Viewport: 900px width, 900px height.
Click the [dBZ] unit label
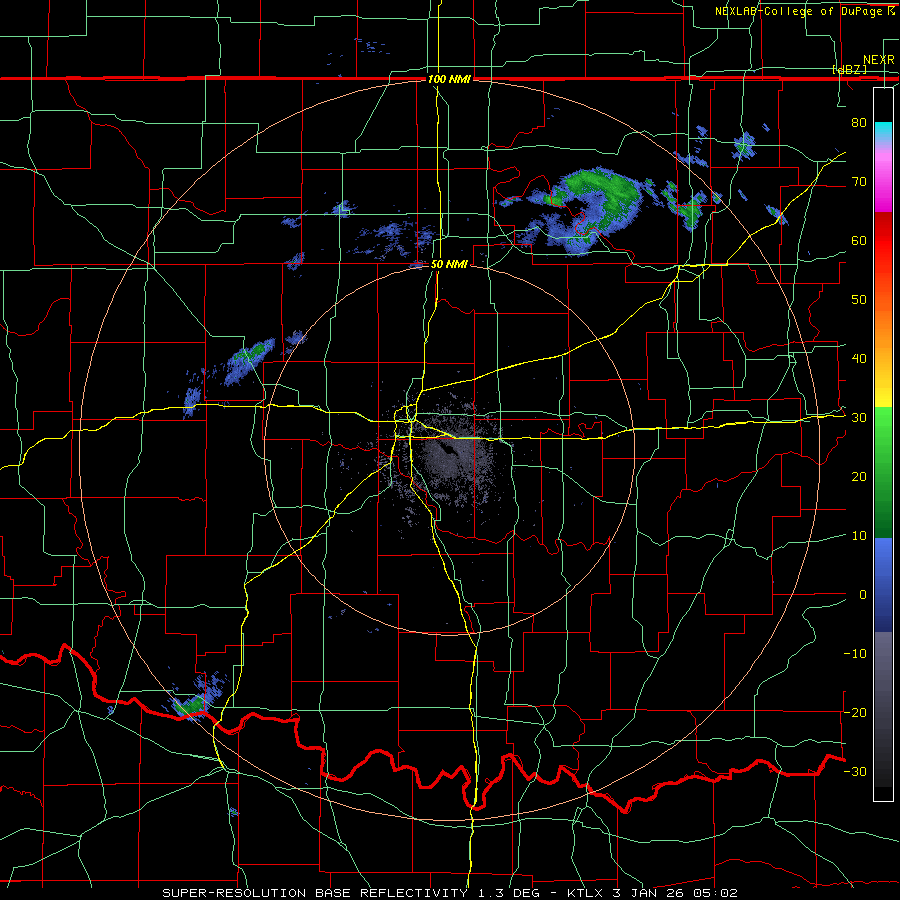tap(849, 69)
